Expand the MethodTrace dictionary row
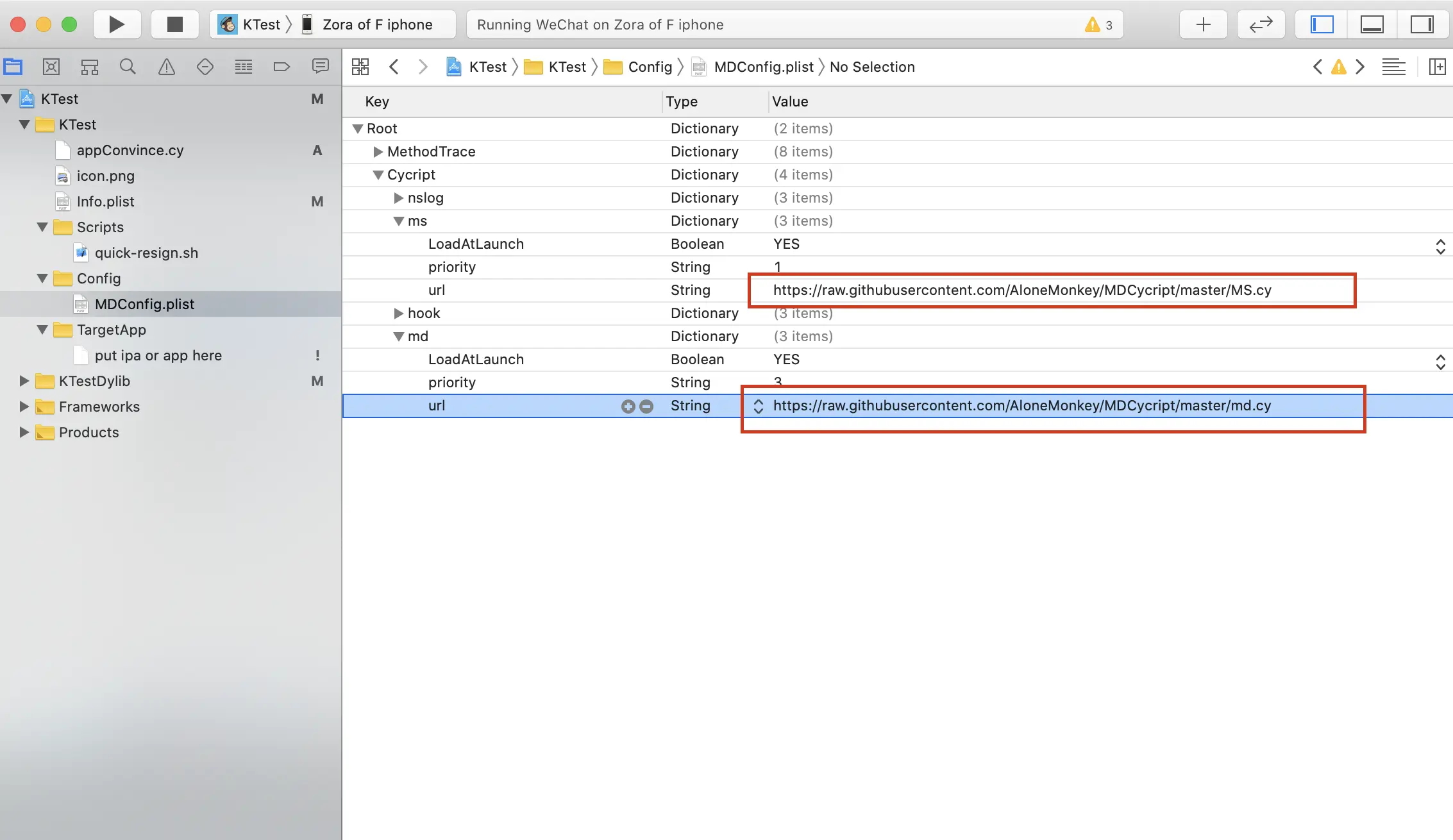This screenshot has width=1453, height=840. 378,151
